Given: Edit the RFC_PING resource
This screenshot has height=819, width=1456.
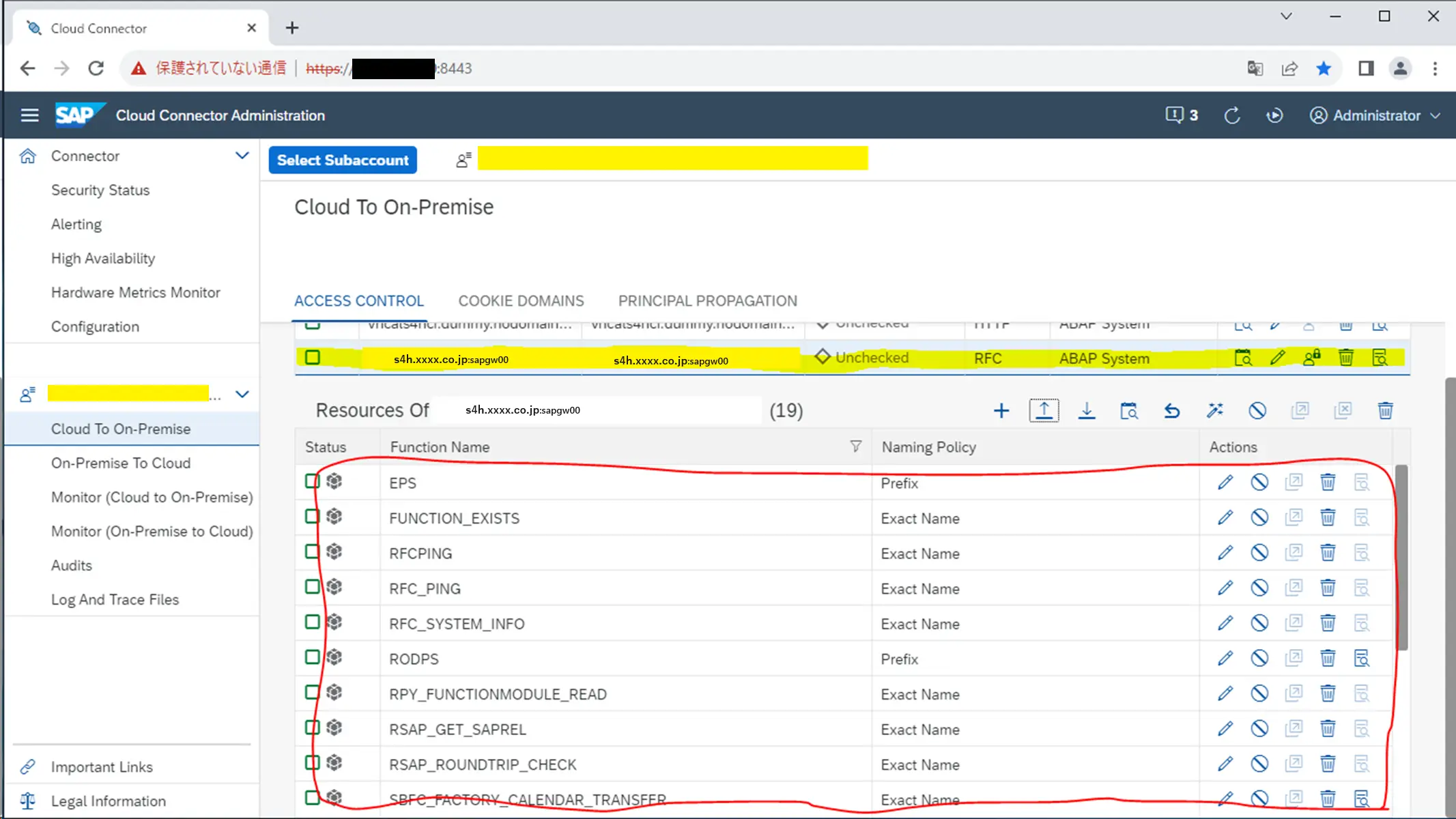Looking at the screenshot, I should coord(1225,588).
